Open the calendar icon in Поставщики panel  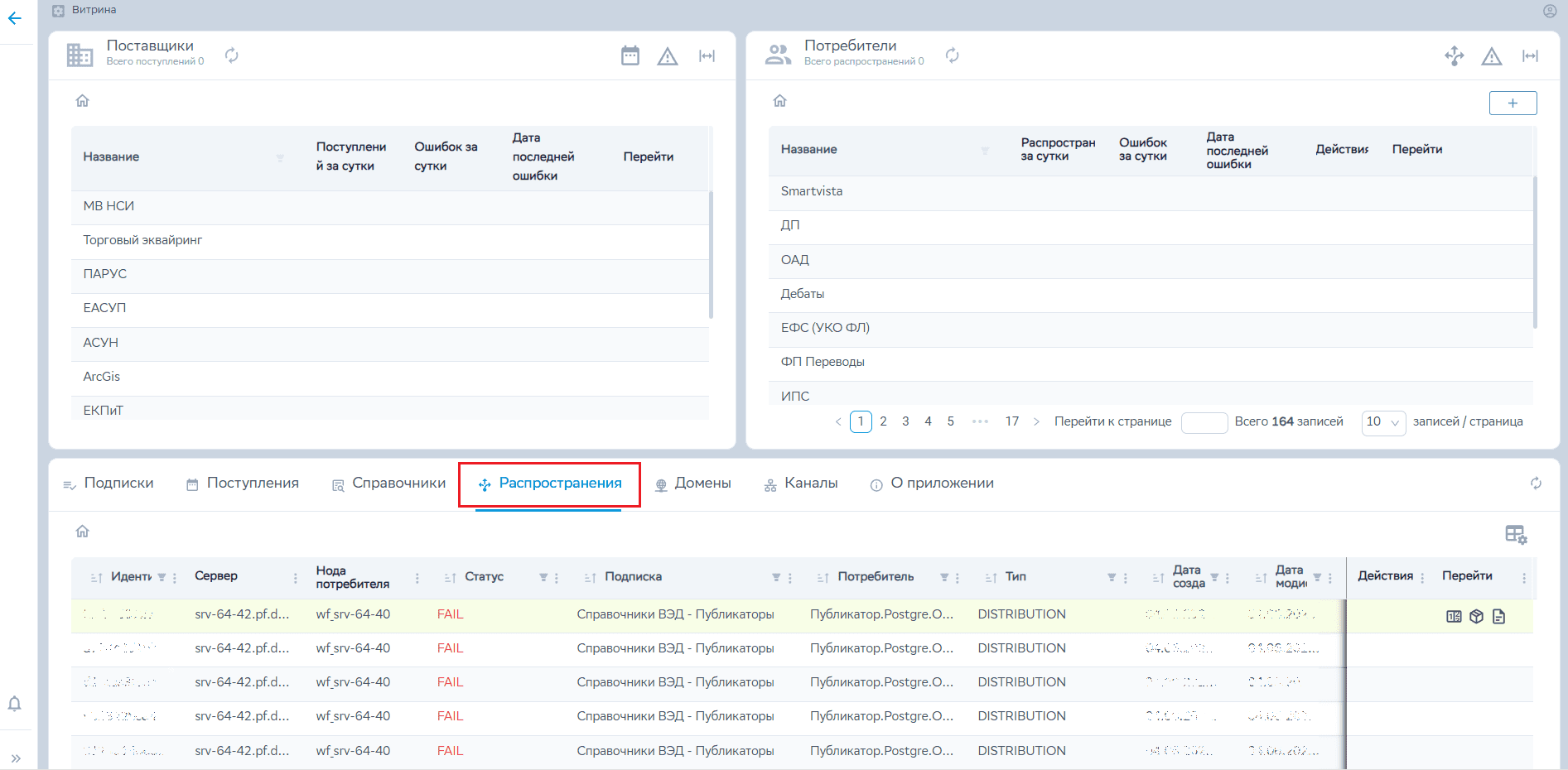click(x=630, y=55)
